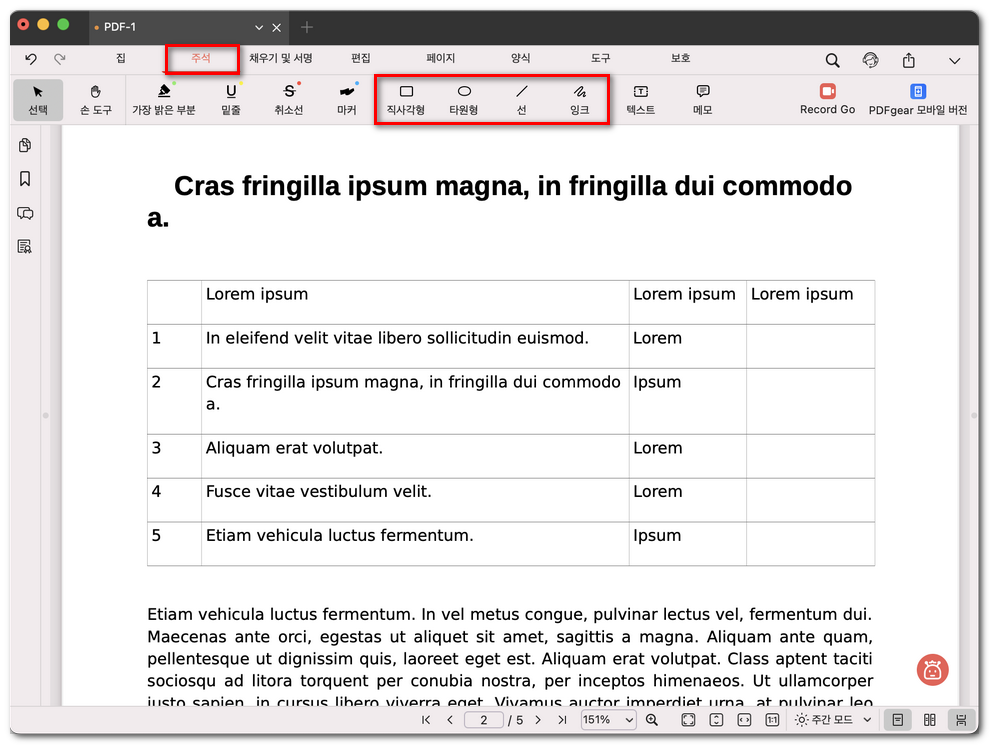
Task: Open the search magnifier in top bar
Action: pyautogui.click(x=832, y=60)
